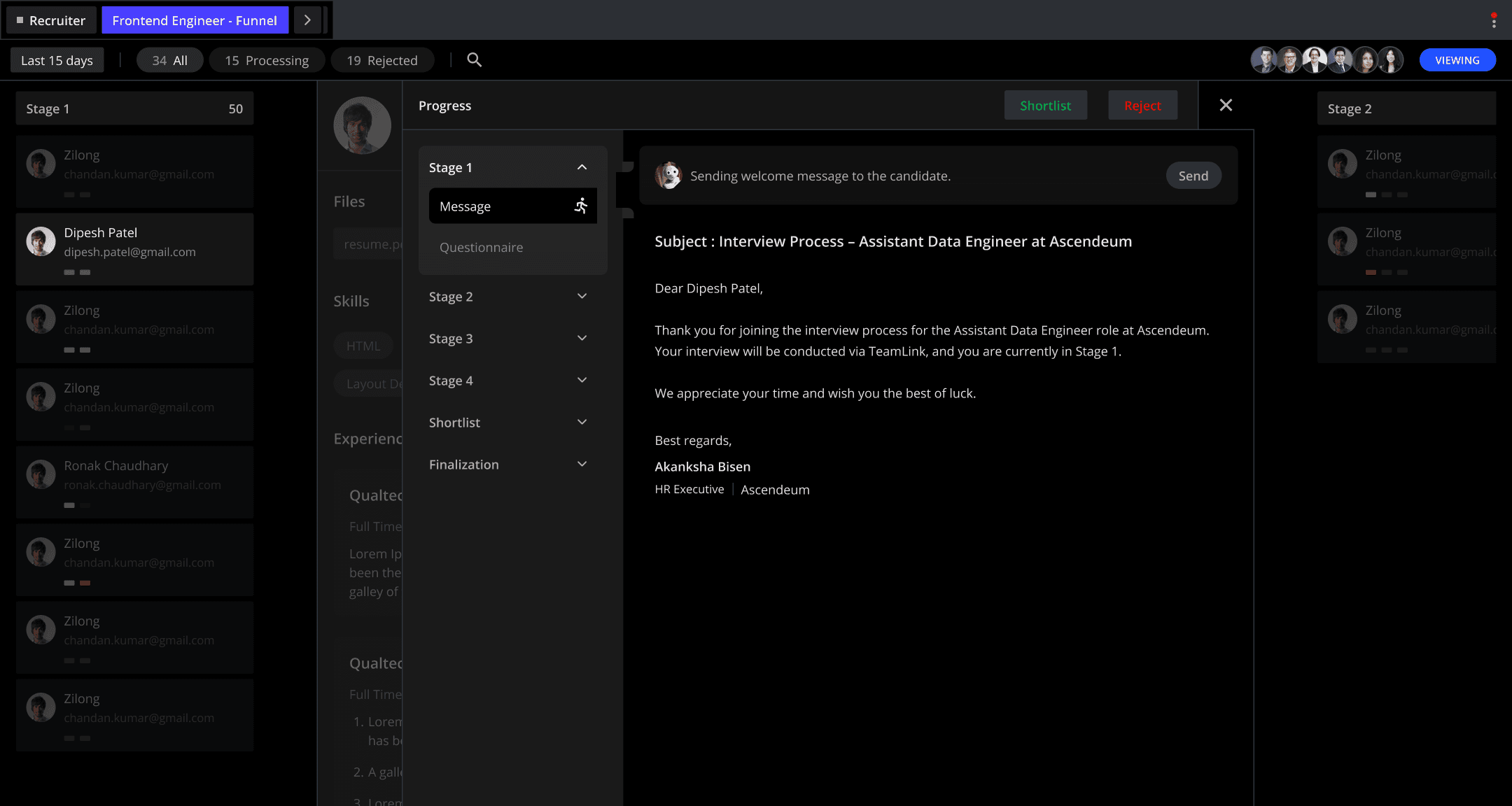This screenshot has height=806, width=1512.
Task: Click the arrow next to Frontend Engineer tab
Action: click(307, 20)
